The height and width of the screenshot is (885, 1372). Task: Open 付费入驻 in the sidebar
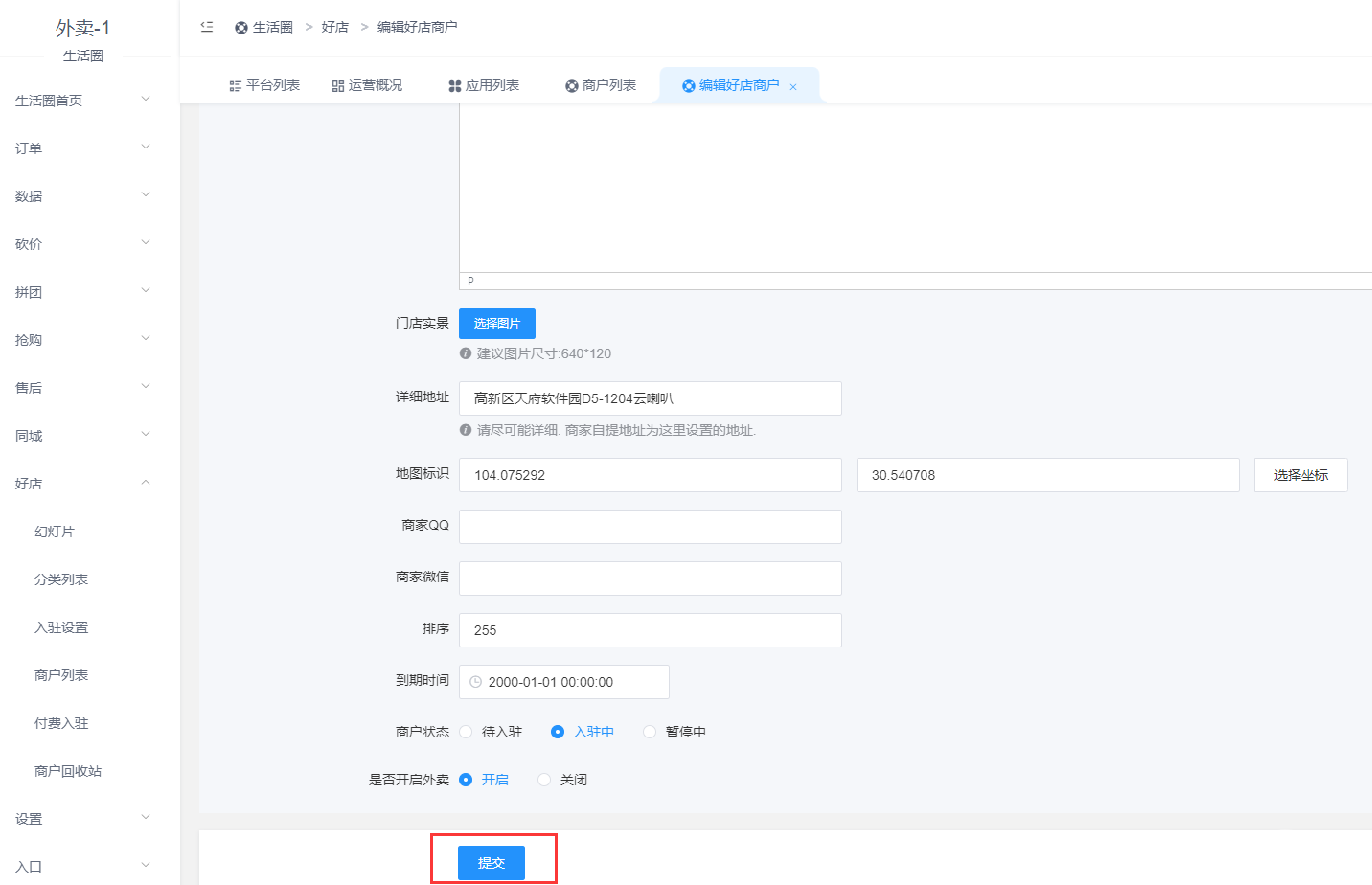click(61, 723)
